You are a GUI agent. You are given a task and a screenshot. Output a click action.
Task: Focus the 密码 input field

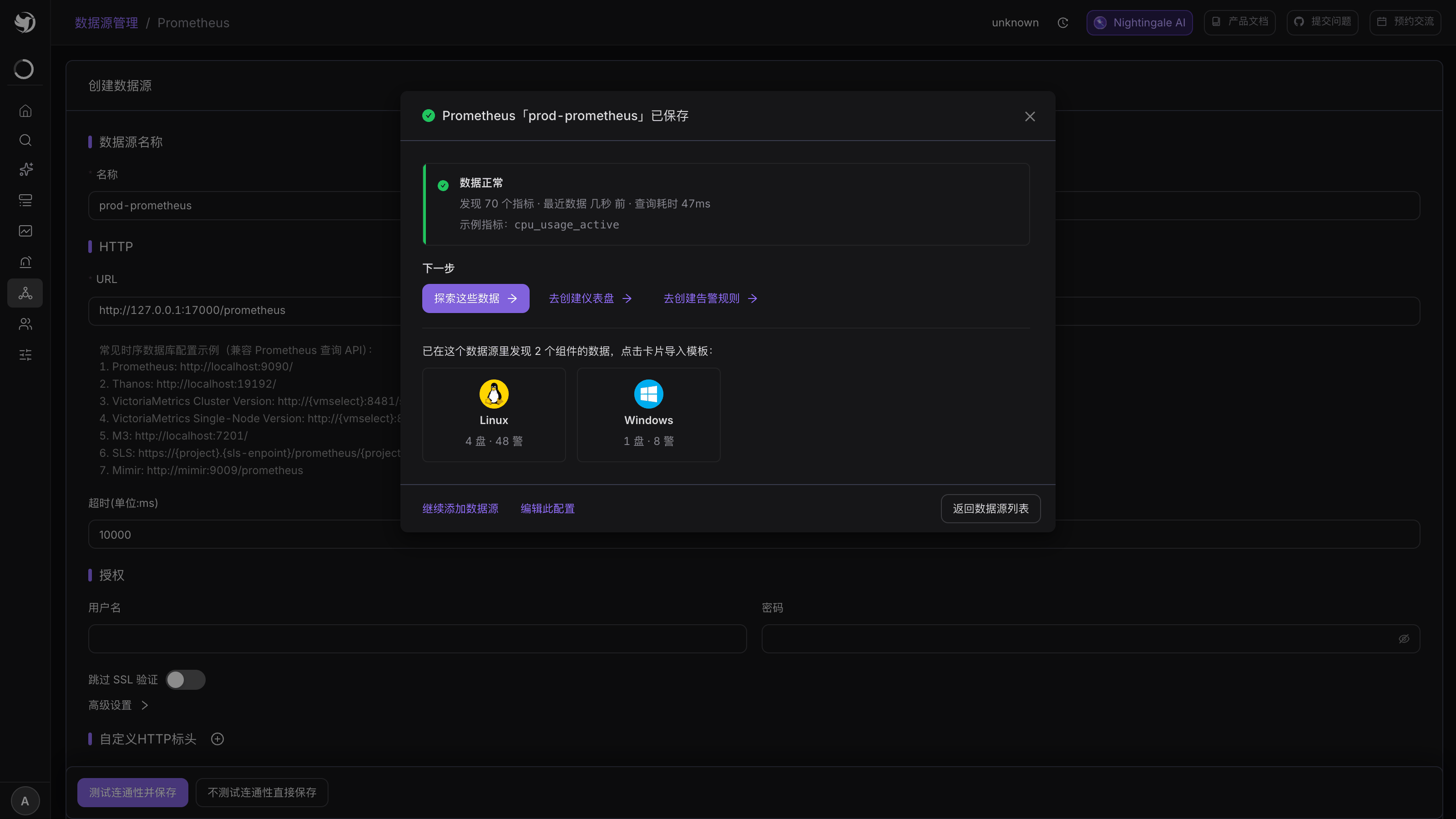click(x=1090, y=639)
